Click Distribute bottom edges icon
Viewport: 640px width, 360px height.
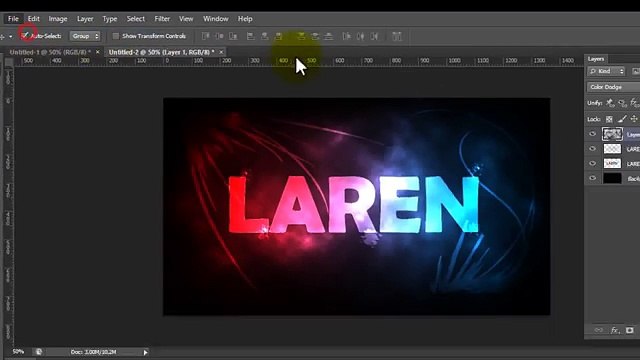click(328, 36)
